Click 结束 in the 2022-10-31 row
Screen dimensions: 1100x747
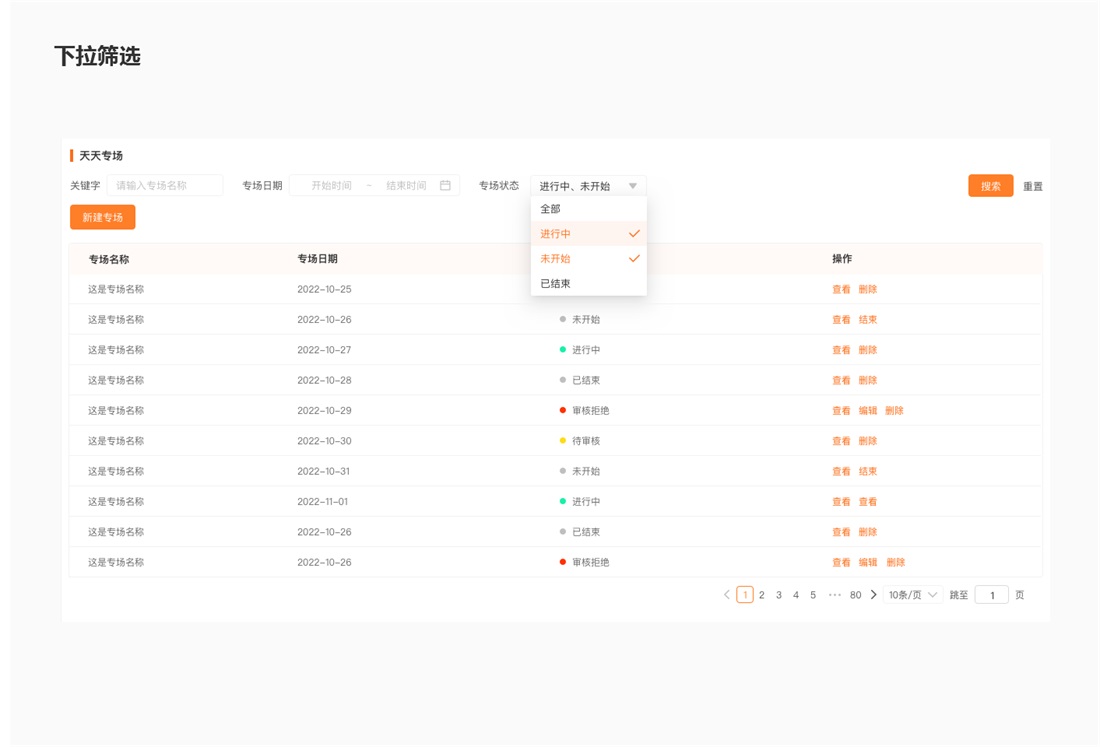[868, 471]
